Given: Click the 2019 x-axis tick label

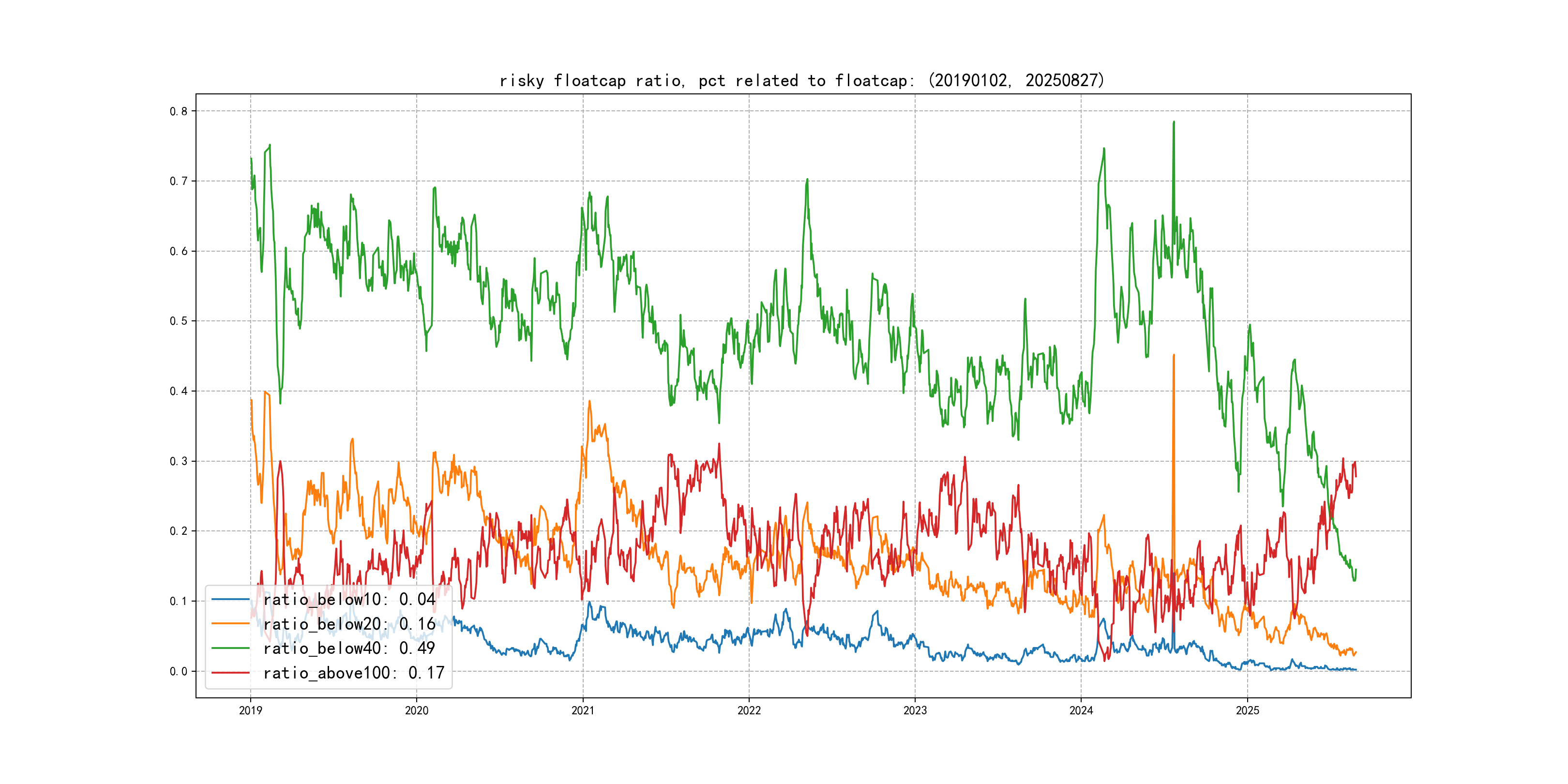Looking at the screenshot, I should (250, 710).
